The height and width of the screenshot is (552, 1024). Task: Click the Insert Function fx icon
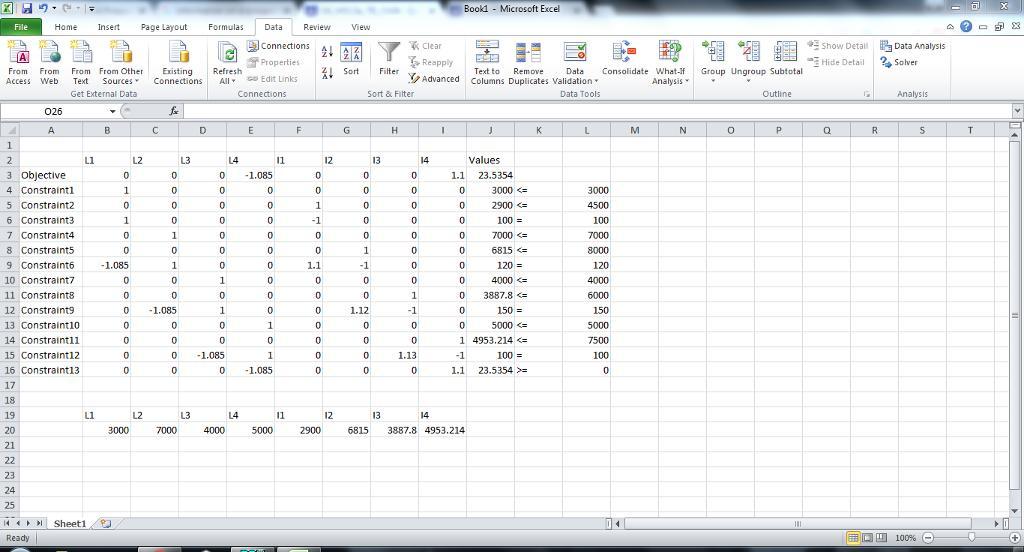[174, 111]
